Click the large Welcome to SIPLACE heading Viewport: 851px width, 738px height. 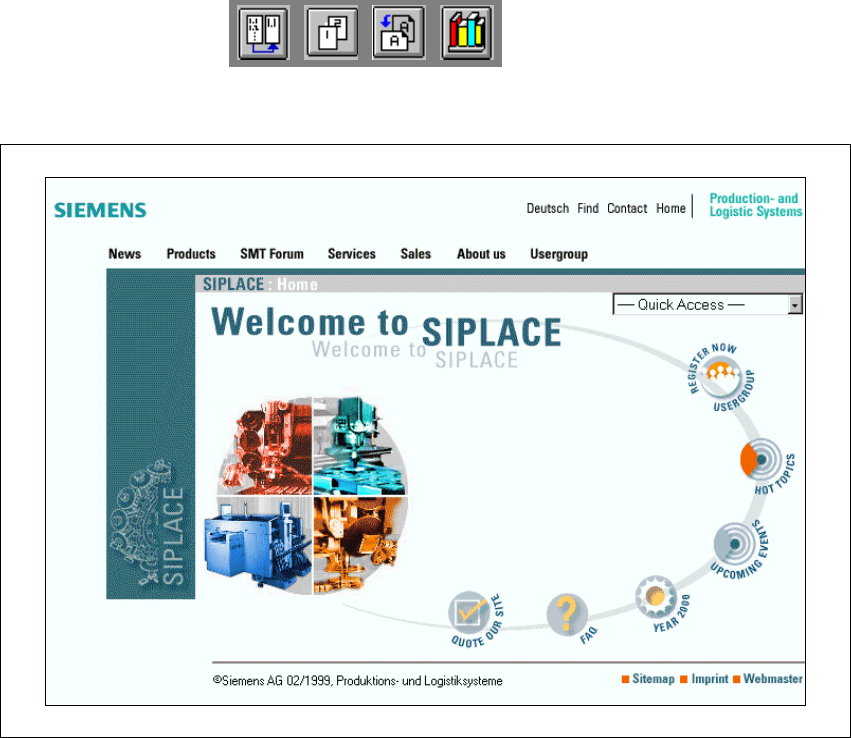(386, 327)
